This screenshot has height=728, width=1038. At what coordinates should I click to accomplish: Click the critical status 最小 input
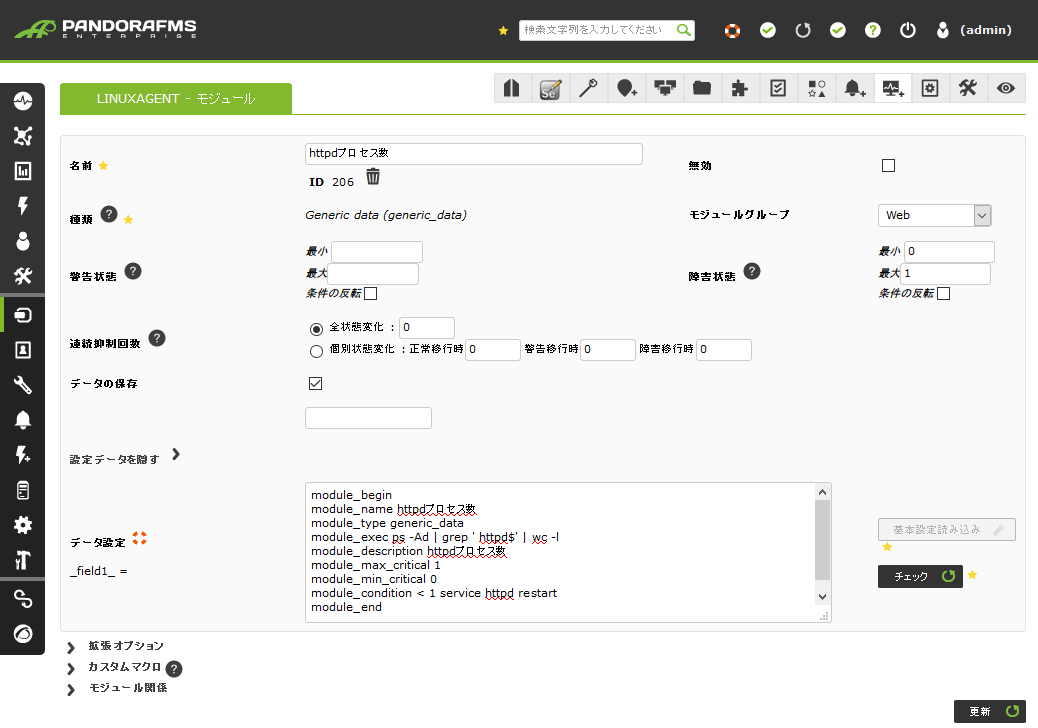(x=949, y=251)
